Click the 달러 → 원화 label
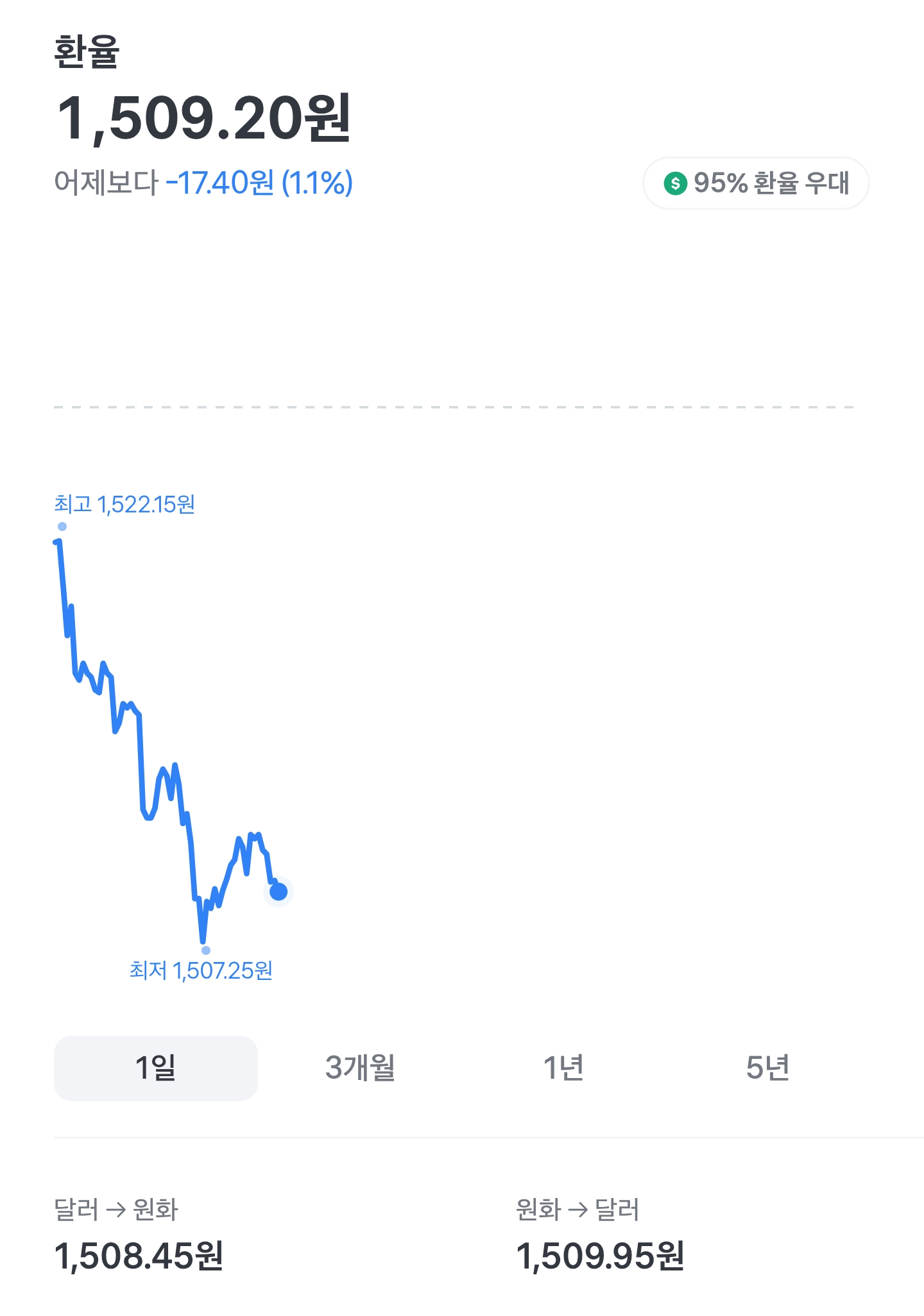The width and height of the screenshot is (924, 1316). coord(116,1210)
